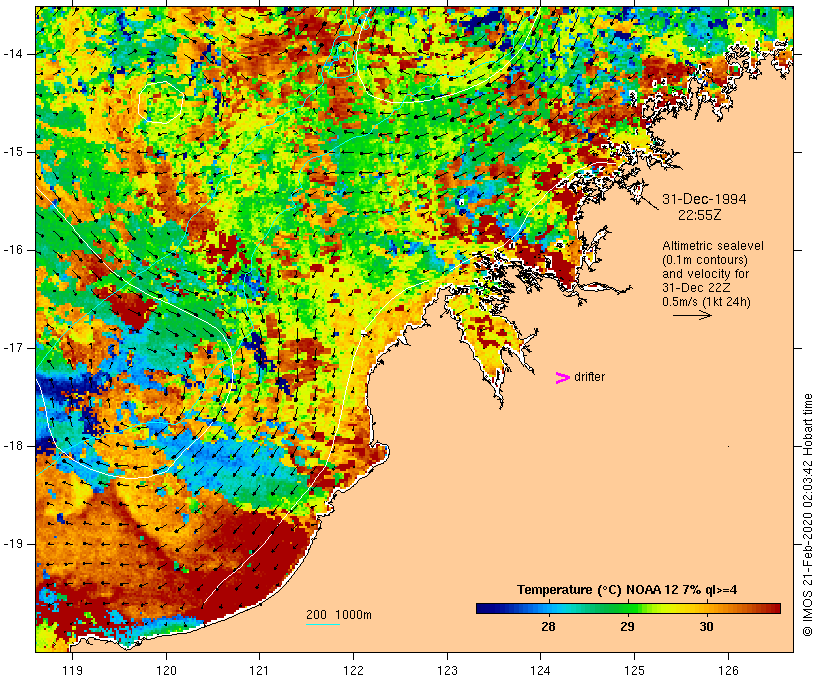Click the latitude axis label '-16'
The image size is (820, 680).
tap(13, 250)
